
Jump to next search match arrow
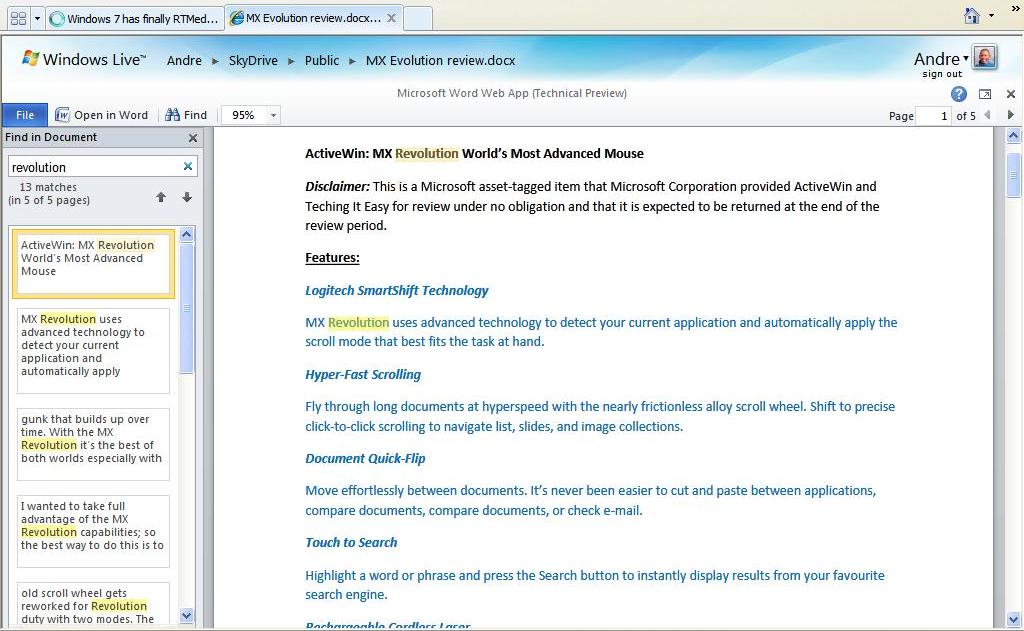pos(187,197)
